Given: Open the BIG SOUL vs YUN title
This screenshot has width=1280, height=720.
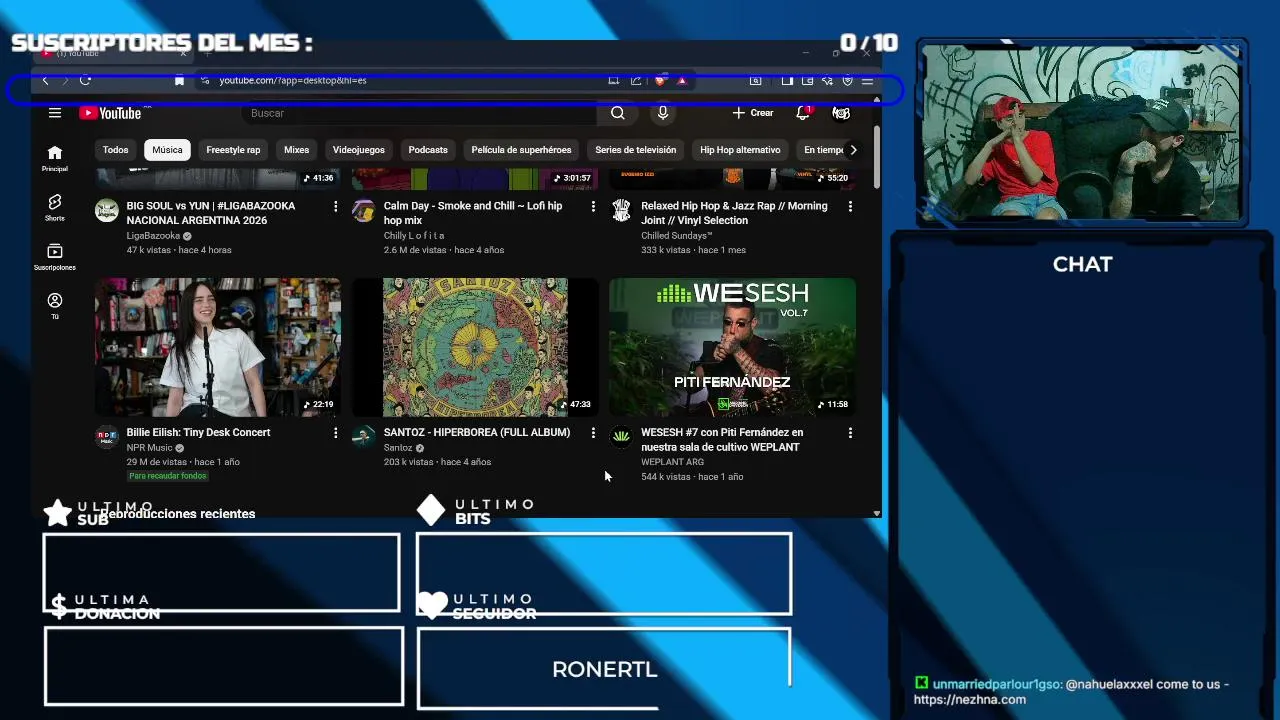Looking at the screenshot, I should [x=211, y=213].
